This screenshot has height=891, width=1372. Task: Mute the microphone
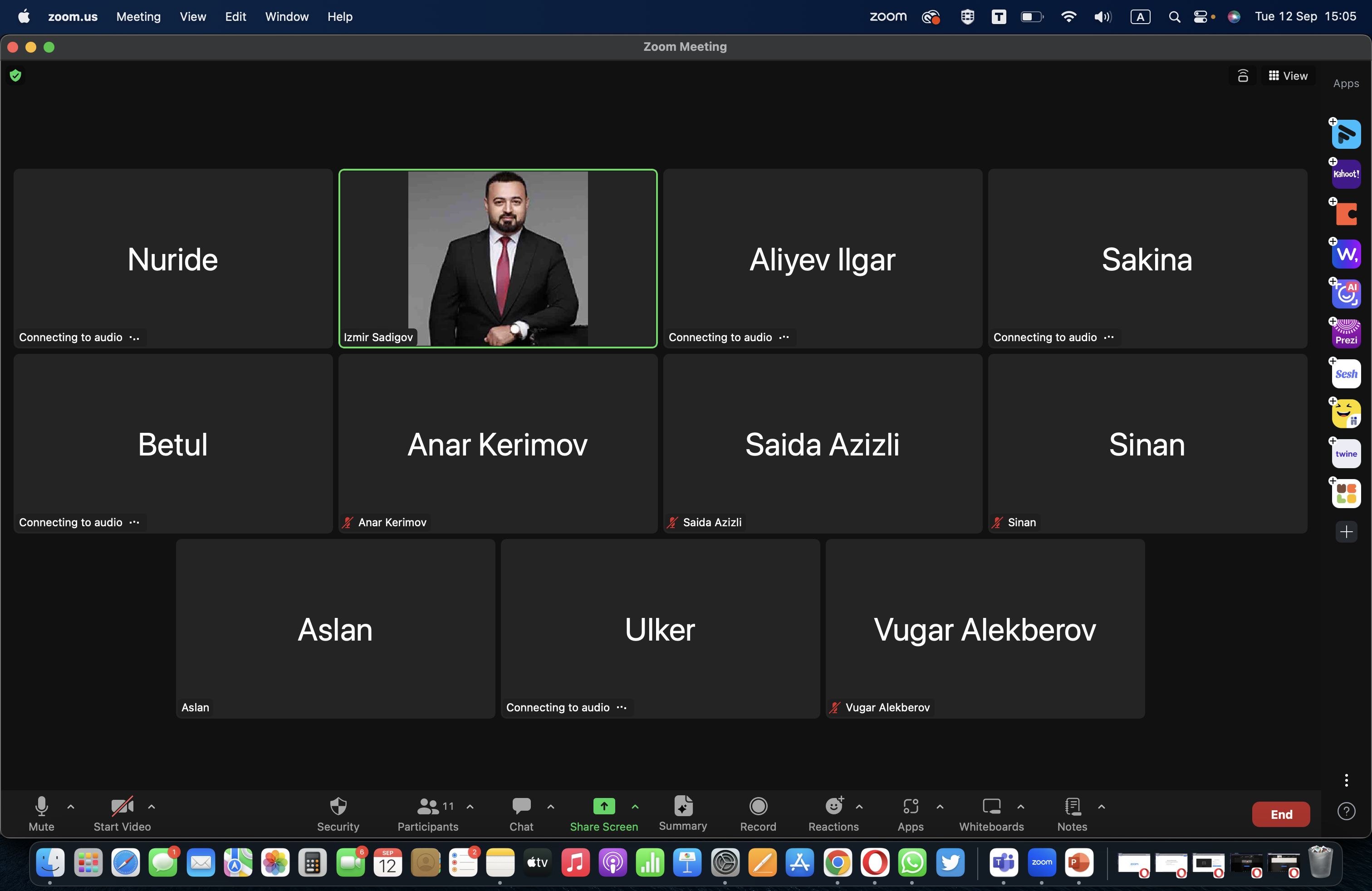[x=41, y=807]
